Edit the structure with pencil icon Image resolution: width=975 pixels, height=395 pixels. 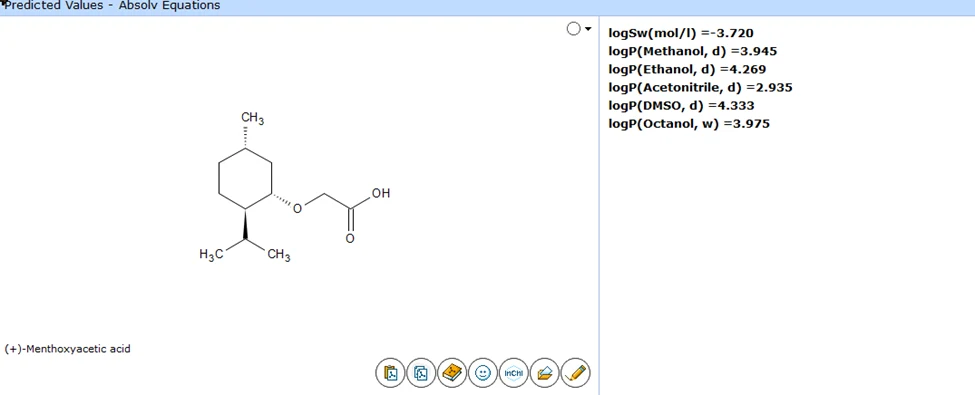coord(576,373)
